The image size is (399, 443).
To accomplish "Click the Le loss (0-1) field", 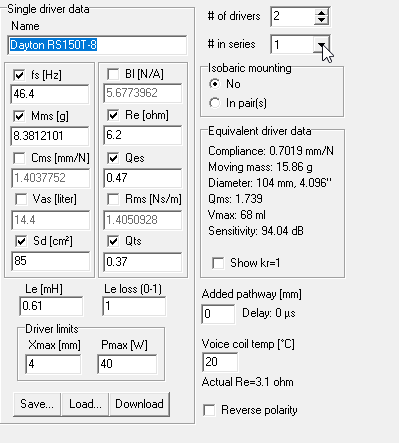I will (x=134, y=306).
